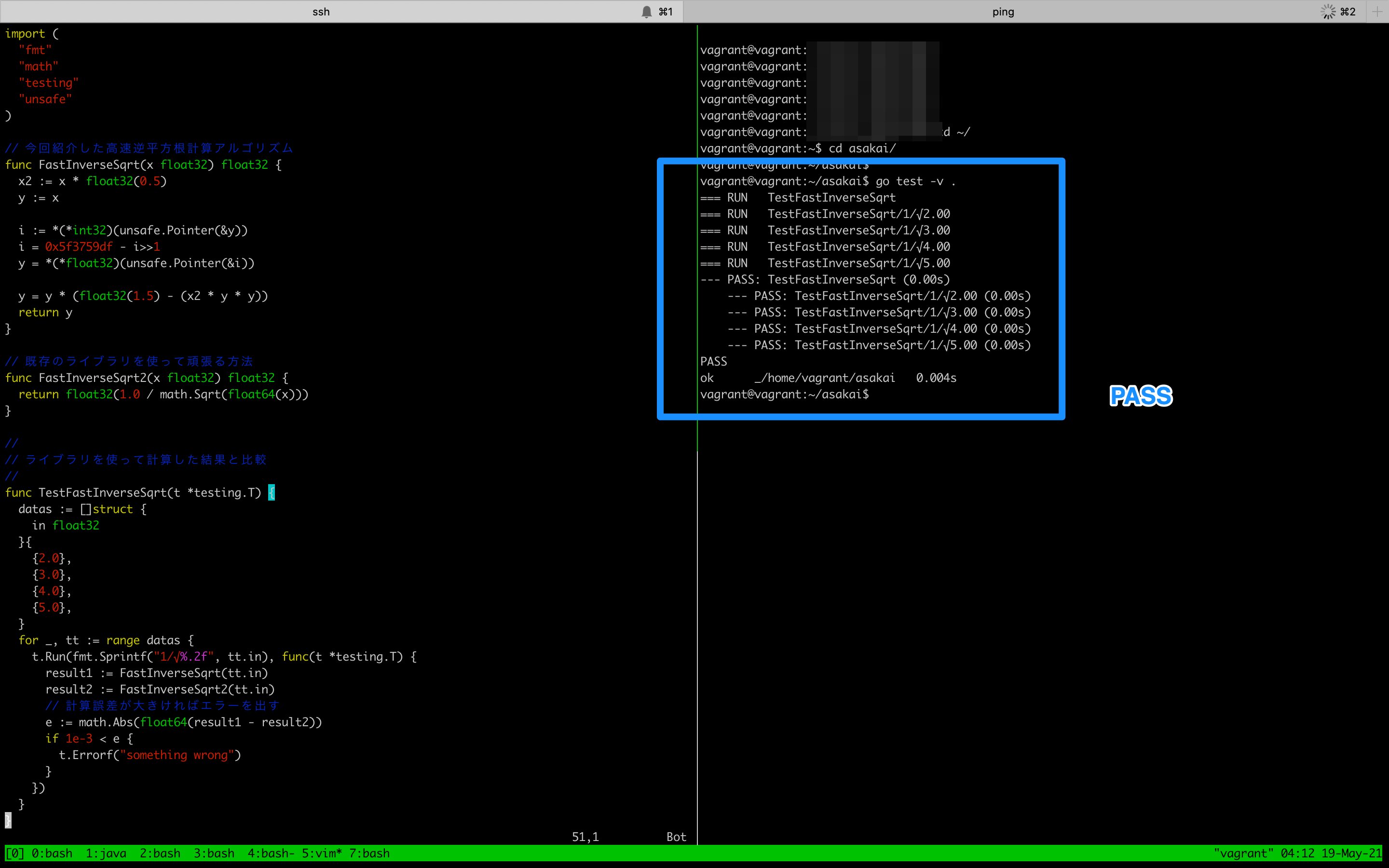Click the highlighted opening brace in vim
Screen dimensions: 1389x868
pos(272,492)
